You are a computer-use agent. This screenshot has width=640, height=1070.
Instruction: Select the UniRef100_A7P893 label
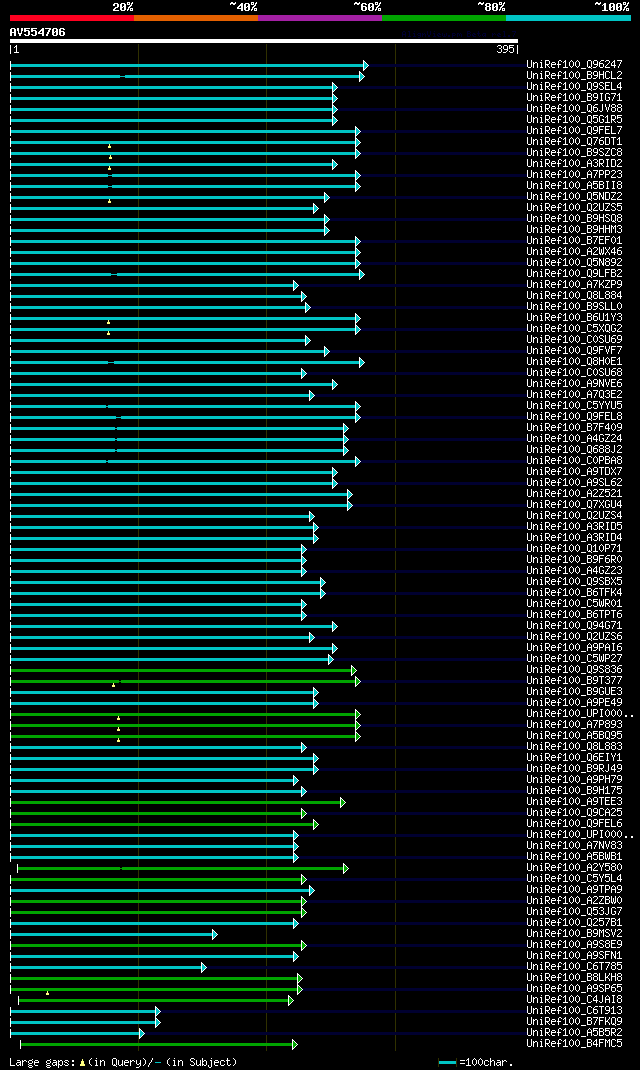tap(574, 725)
